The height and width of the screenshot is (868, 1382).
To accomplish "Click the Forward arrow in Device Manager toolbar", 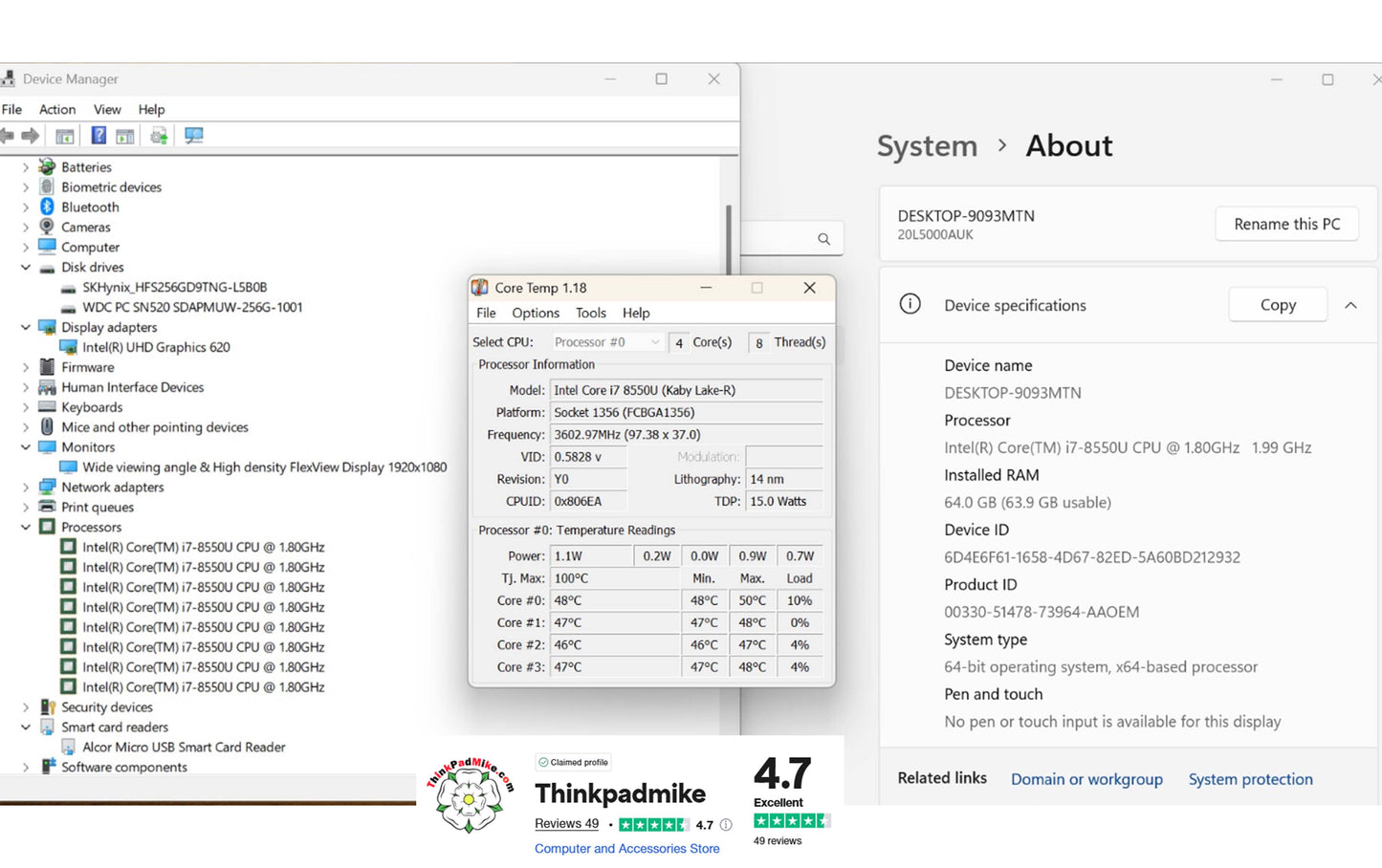I will (31, 136).
